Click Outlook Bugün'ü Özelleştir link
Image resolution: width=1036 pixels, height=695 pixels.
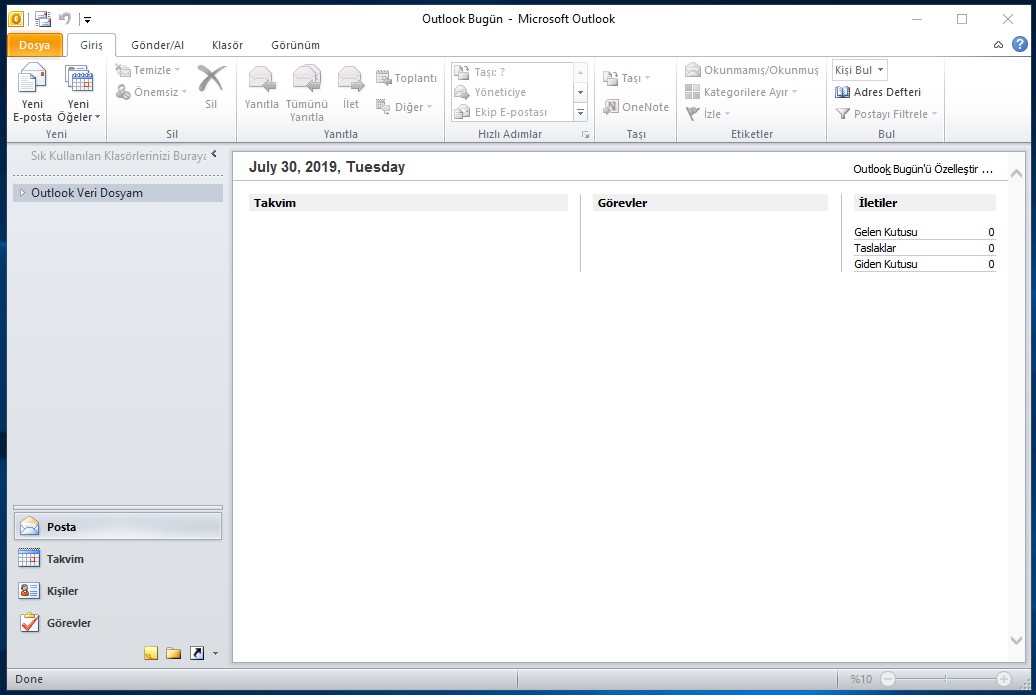[x=922, y=169]
